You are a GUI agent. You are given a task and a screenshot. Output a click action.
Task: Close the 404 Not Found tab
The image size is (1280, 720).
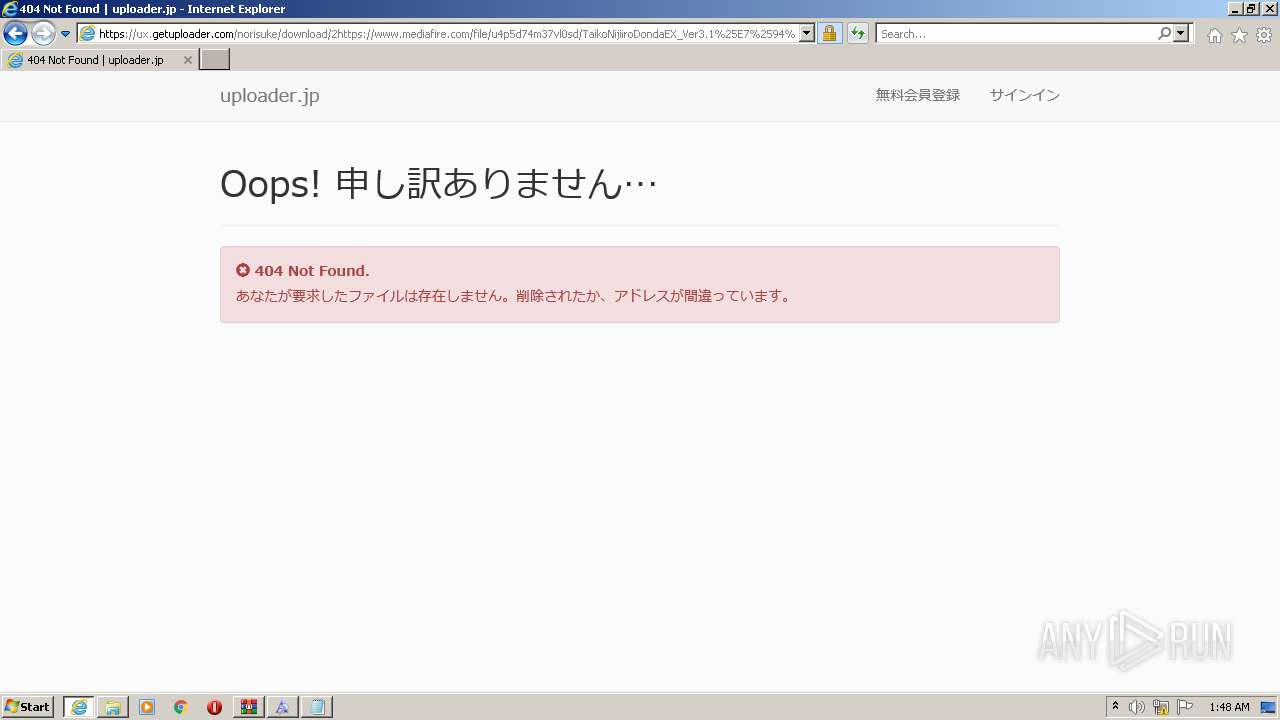[187, 60]
